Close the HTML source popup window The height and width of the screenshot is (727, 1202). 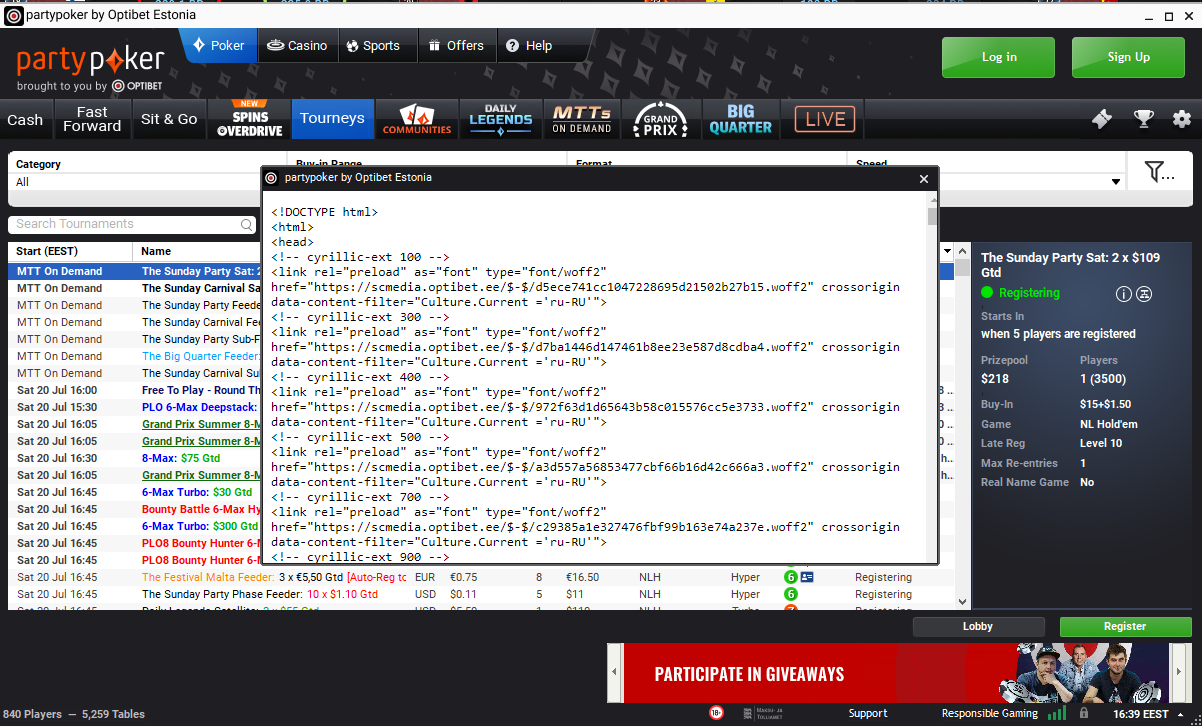924,179
